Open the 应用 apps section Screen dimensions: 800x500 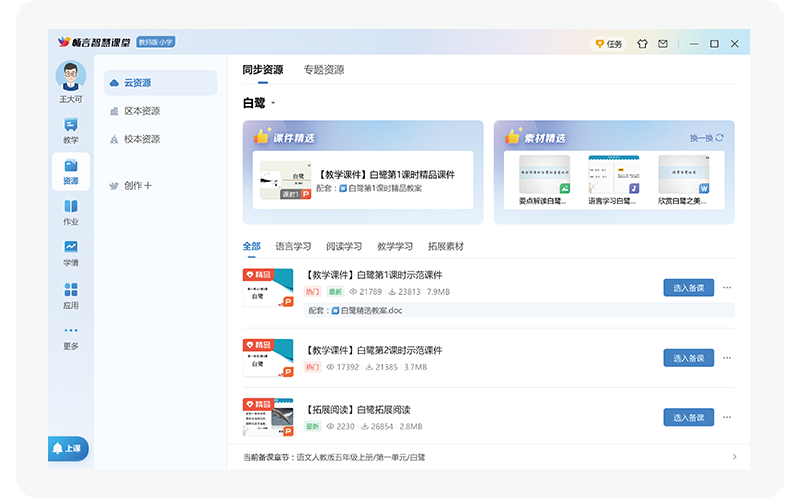pos(71,296)
